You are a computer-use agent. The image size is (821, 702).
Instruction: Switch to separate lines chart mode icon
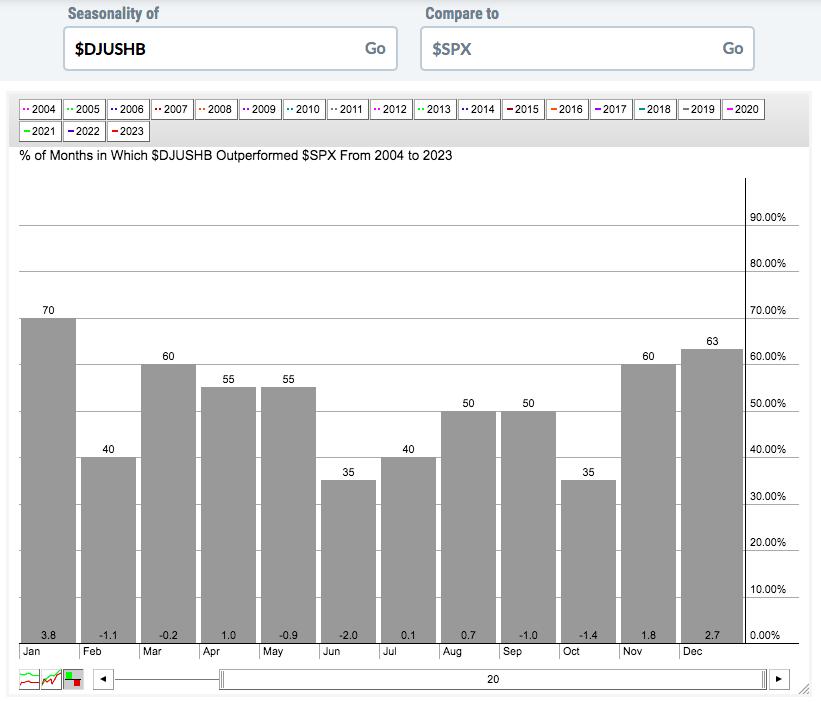pos(29,679)
